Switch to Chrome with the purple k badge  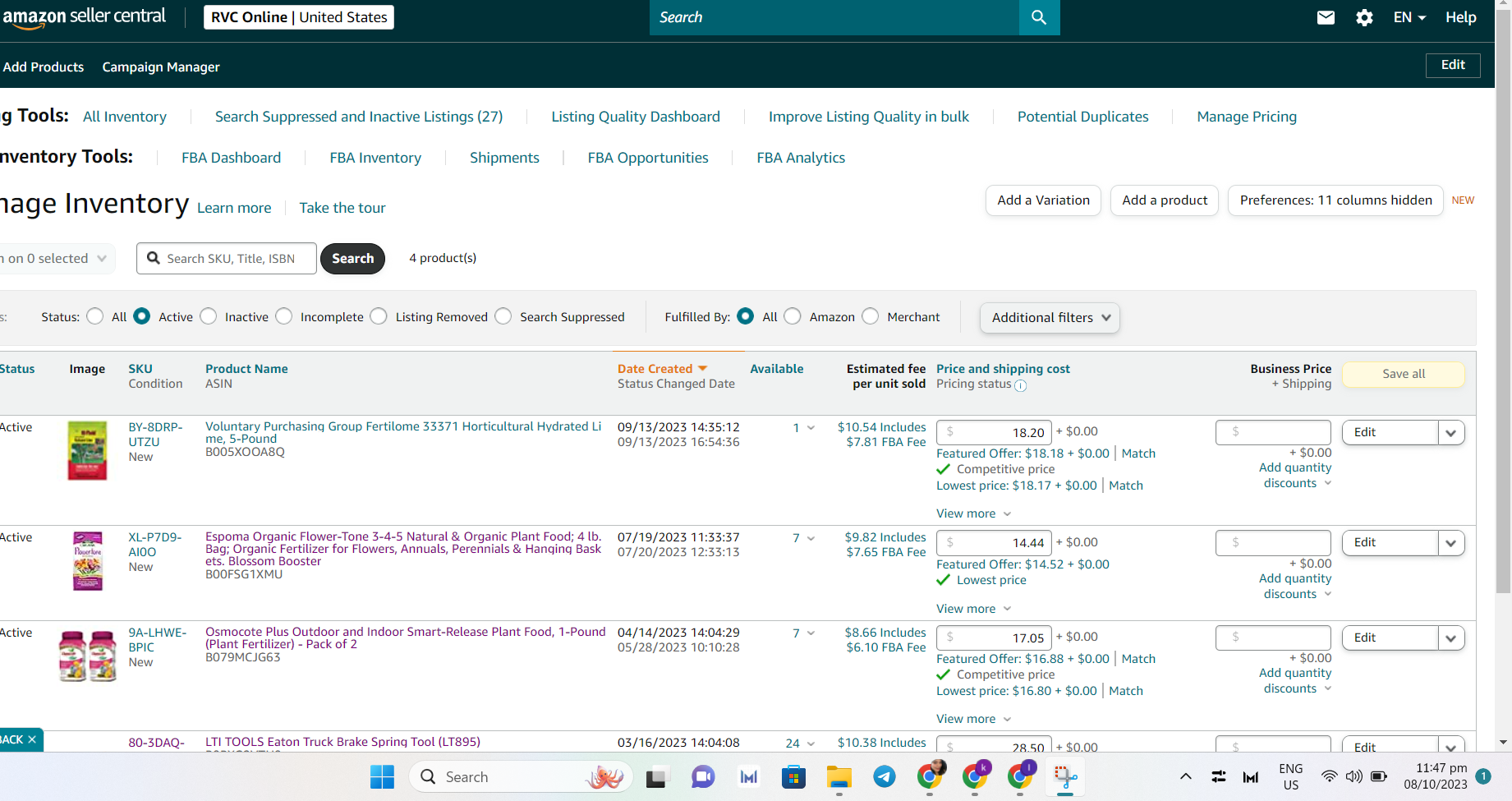pos(976,776)
